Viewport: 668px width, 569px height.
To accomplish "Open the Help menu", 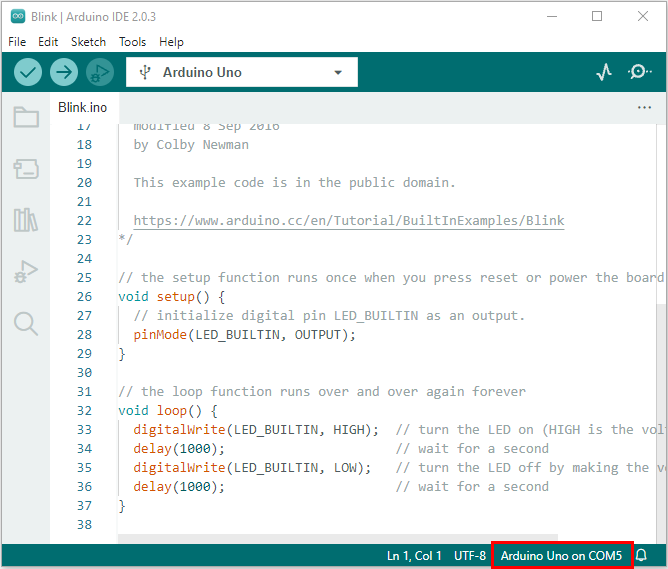I will tap(171, 42).
